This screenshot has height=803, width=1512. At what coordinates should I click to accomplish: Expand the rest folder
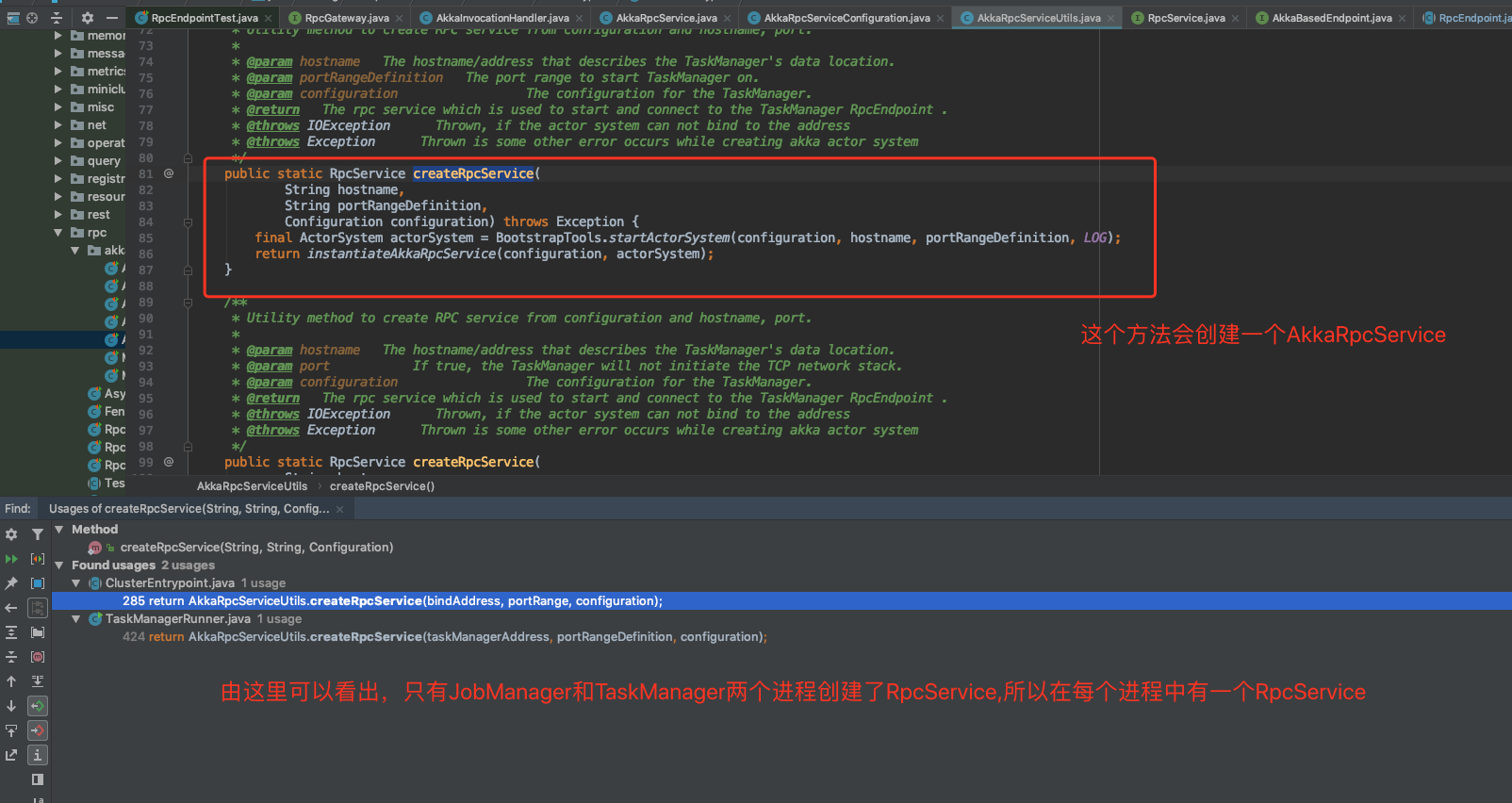[x=58, y=215]
